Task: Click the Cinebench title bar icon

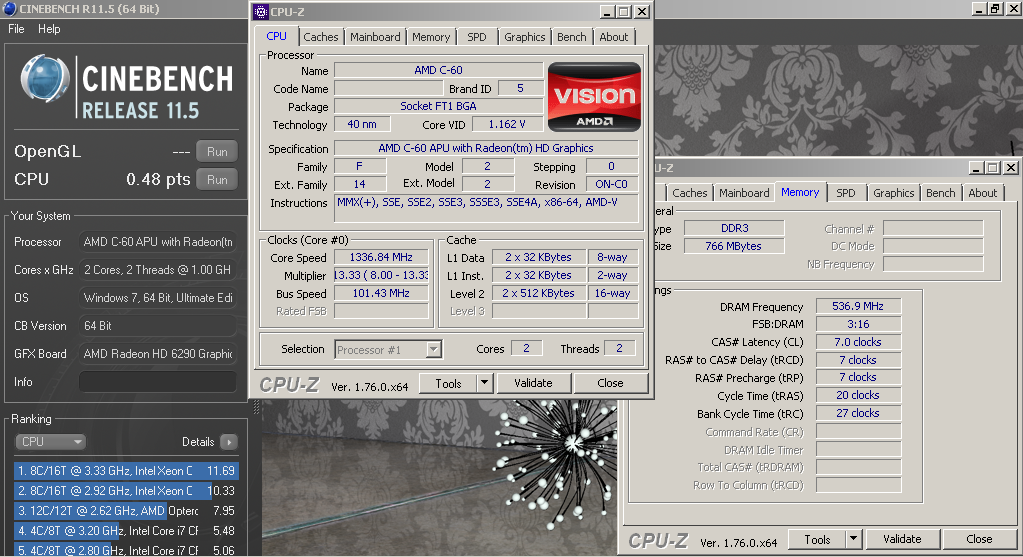Action: pyautogui.click(x=9, y=8)
